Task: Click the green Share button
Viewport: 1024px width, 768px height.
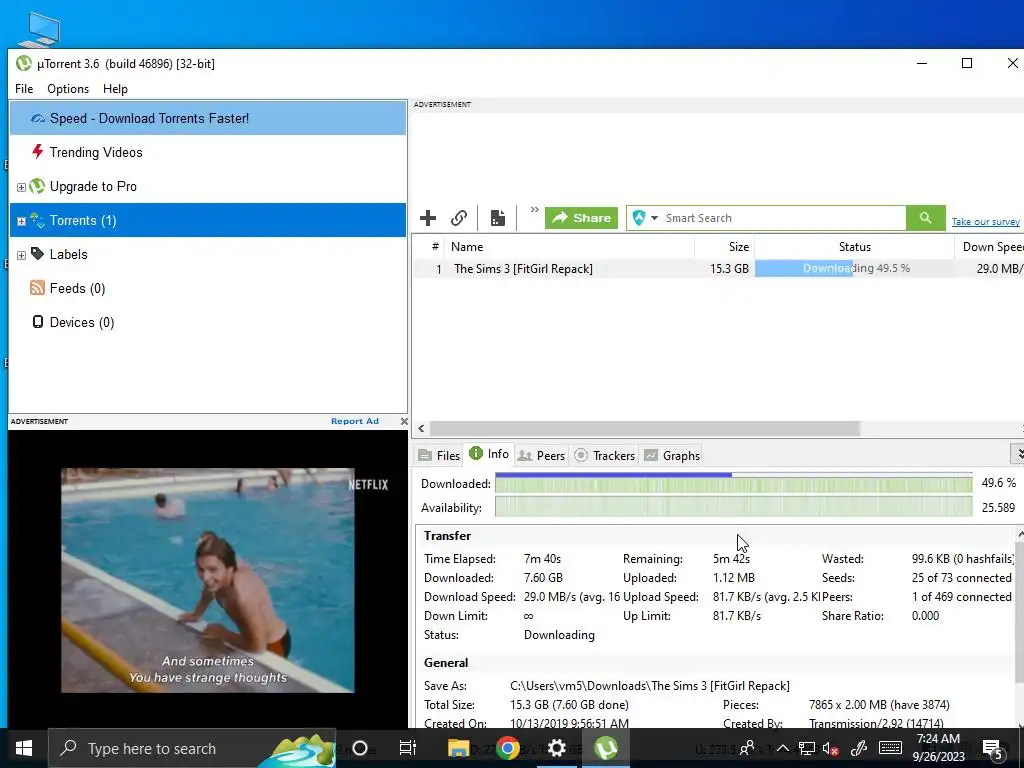Action: click(x=581, y=218)
